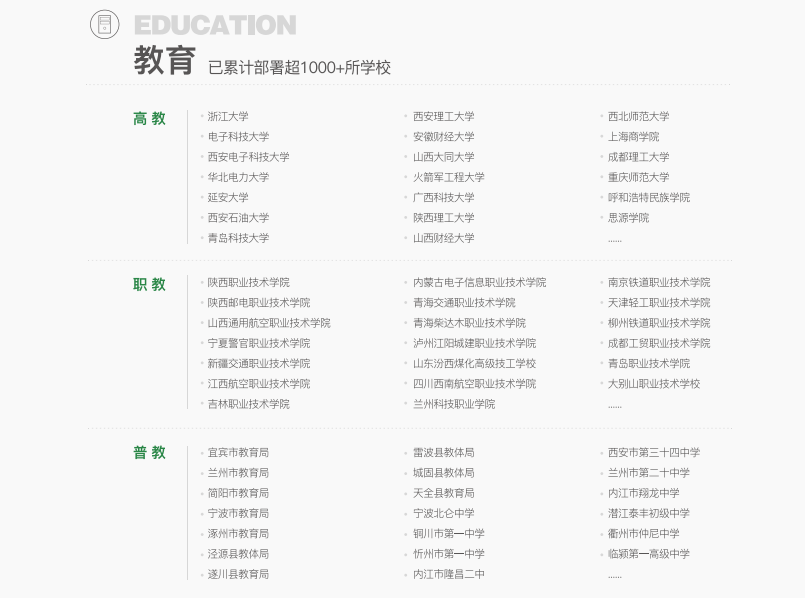Select the 普教 section label
The image size is (805, 598).
tap(149, 452)
